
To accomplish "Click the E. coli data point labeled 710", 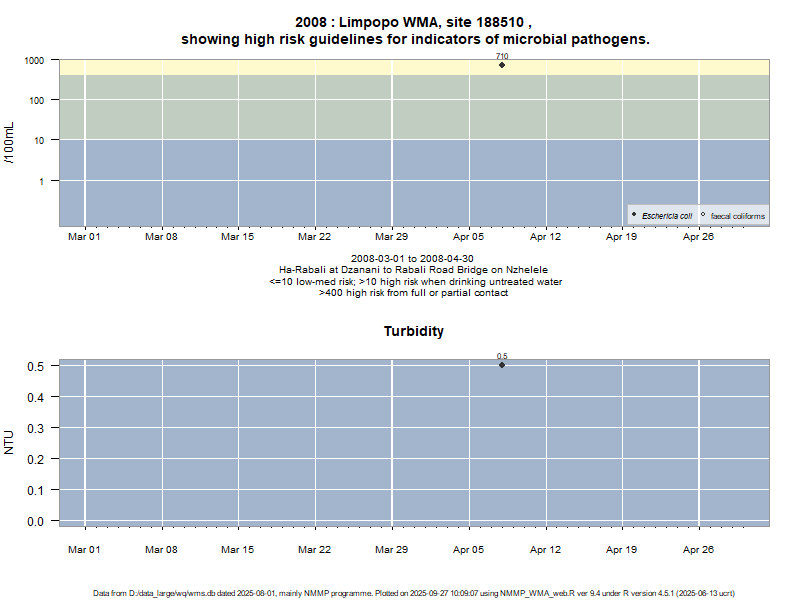I will (502, 65).
